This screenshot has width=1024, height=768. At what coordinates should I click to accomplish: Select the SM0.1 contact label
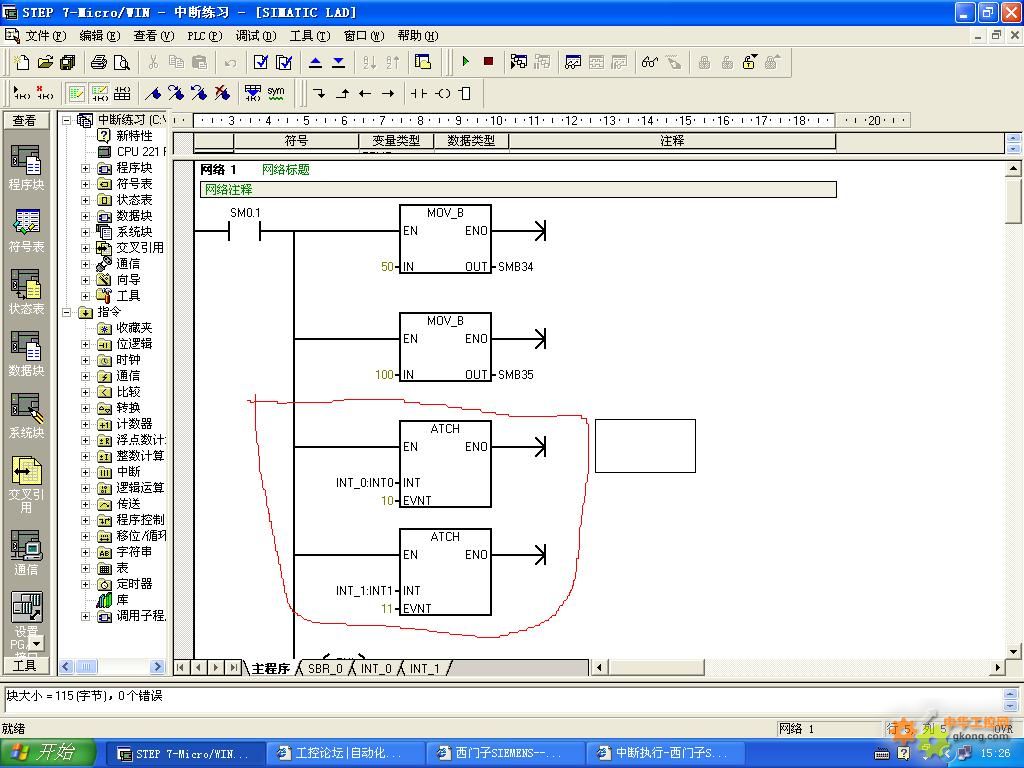245,212
